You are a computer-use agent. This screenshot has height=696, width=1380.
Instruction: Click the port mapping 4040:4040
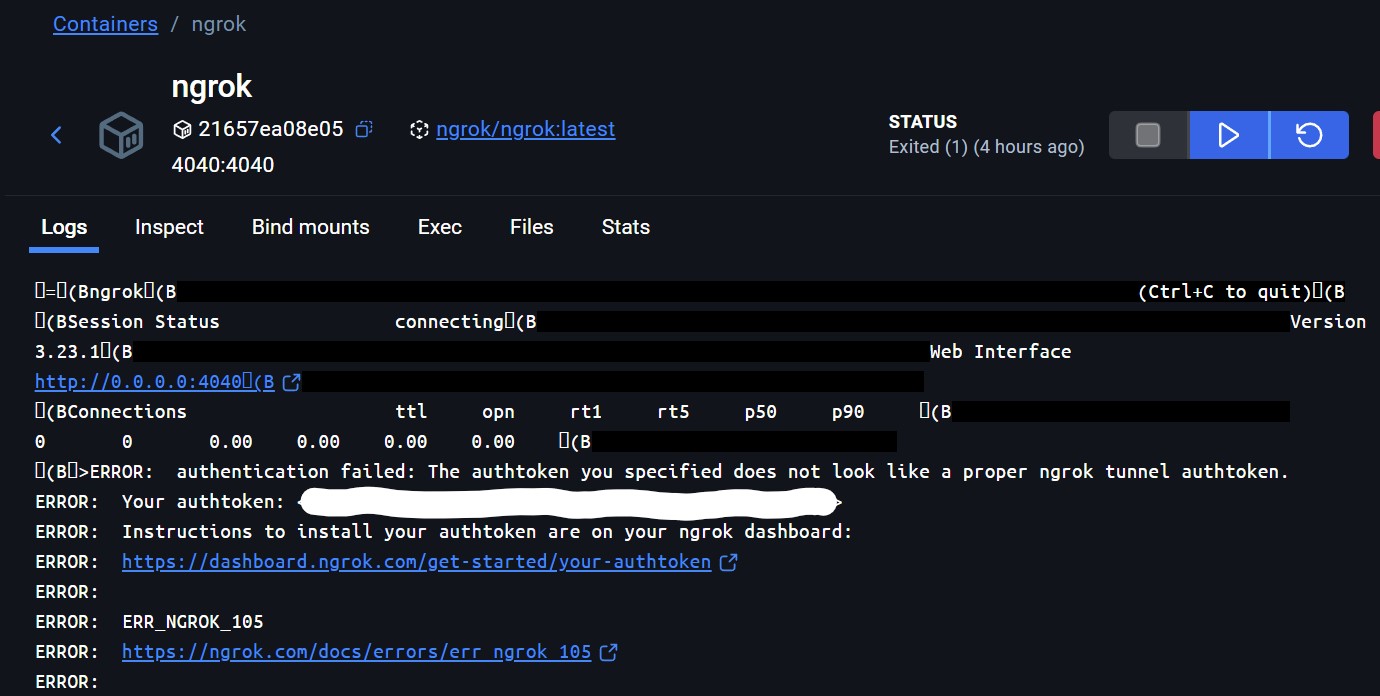(x=223, y=164)
